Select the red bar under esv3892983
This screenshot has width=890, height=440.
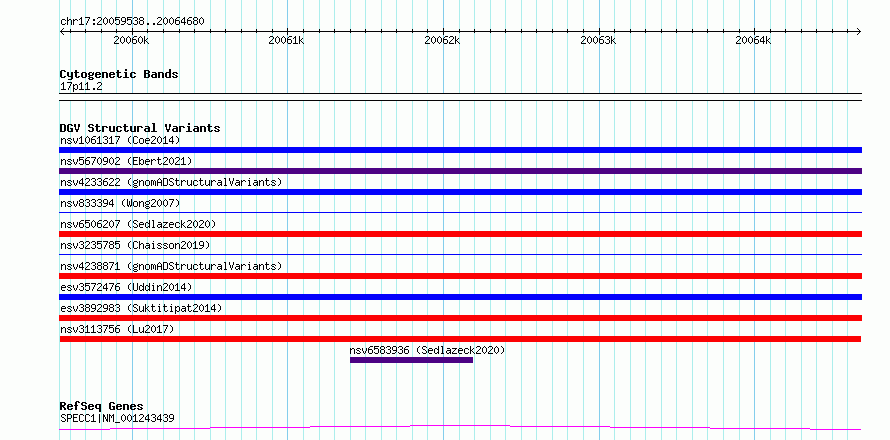460,318
